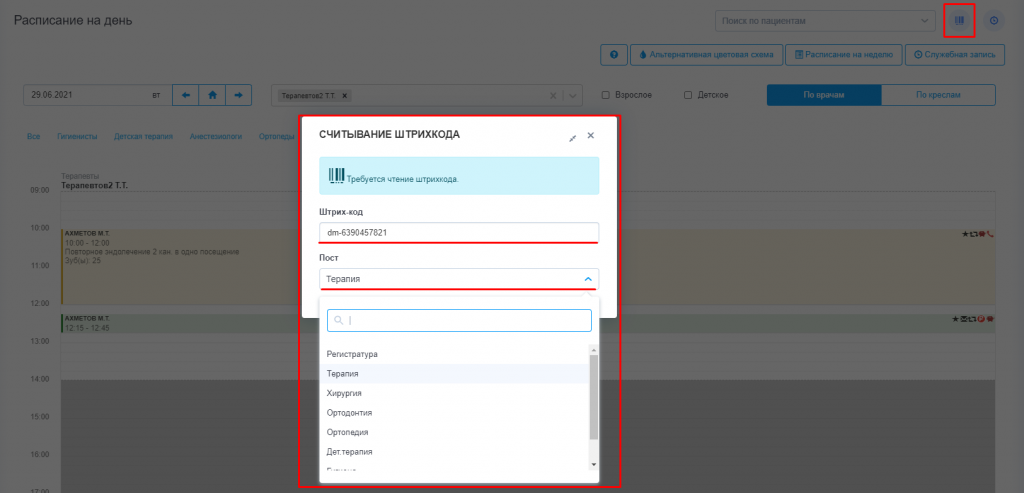Image resolution: width=1024 pixels, height=493 pixels.
Task: Click Альтернативная цветовая схема button
Action: pyautogui.click(x=706, y=55)
